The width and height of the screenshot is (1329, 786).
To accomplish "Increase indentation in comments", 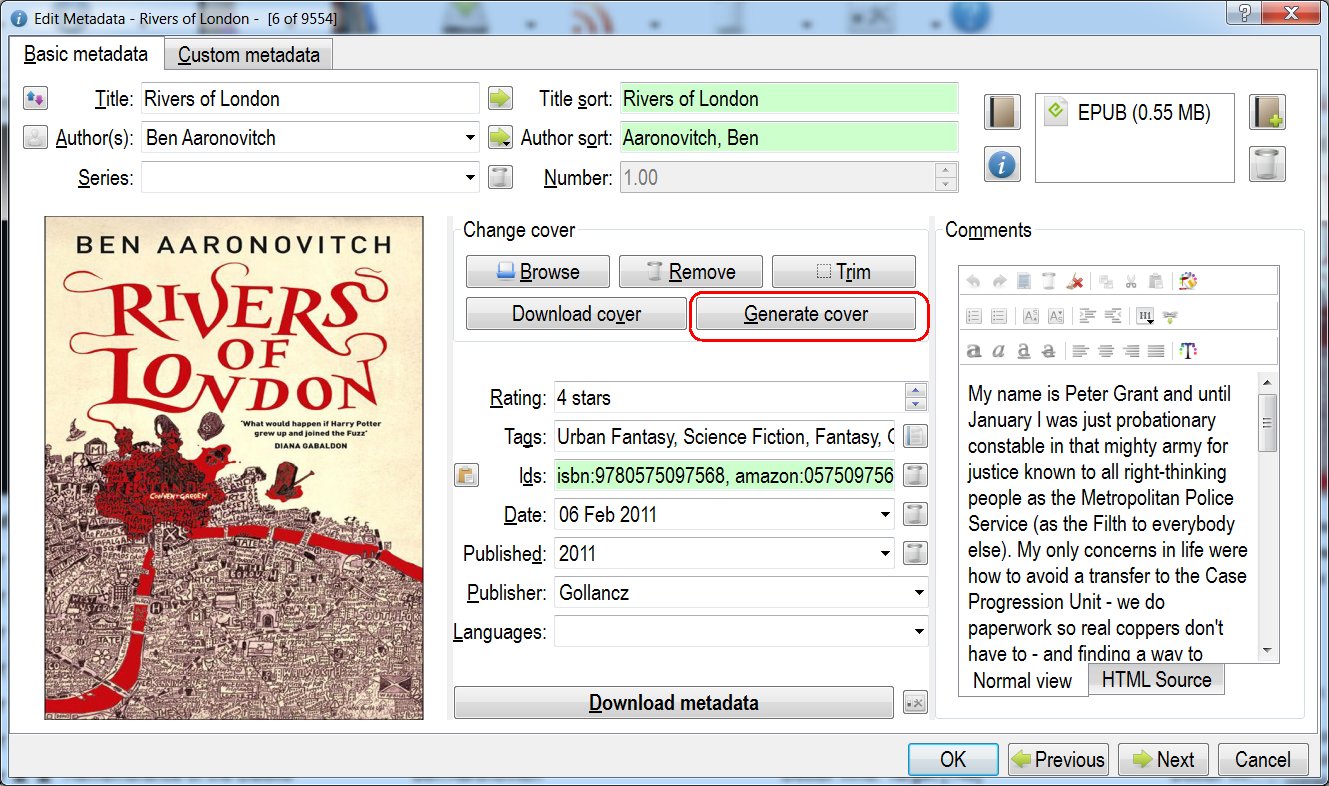I will [1087, 316].
